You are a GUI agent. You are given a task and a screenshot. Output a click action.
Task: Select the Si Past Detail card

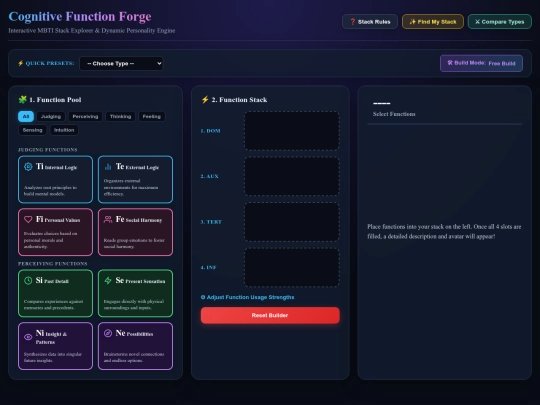55,293
